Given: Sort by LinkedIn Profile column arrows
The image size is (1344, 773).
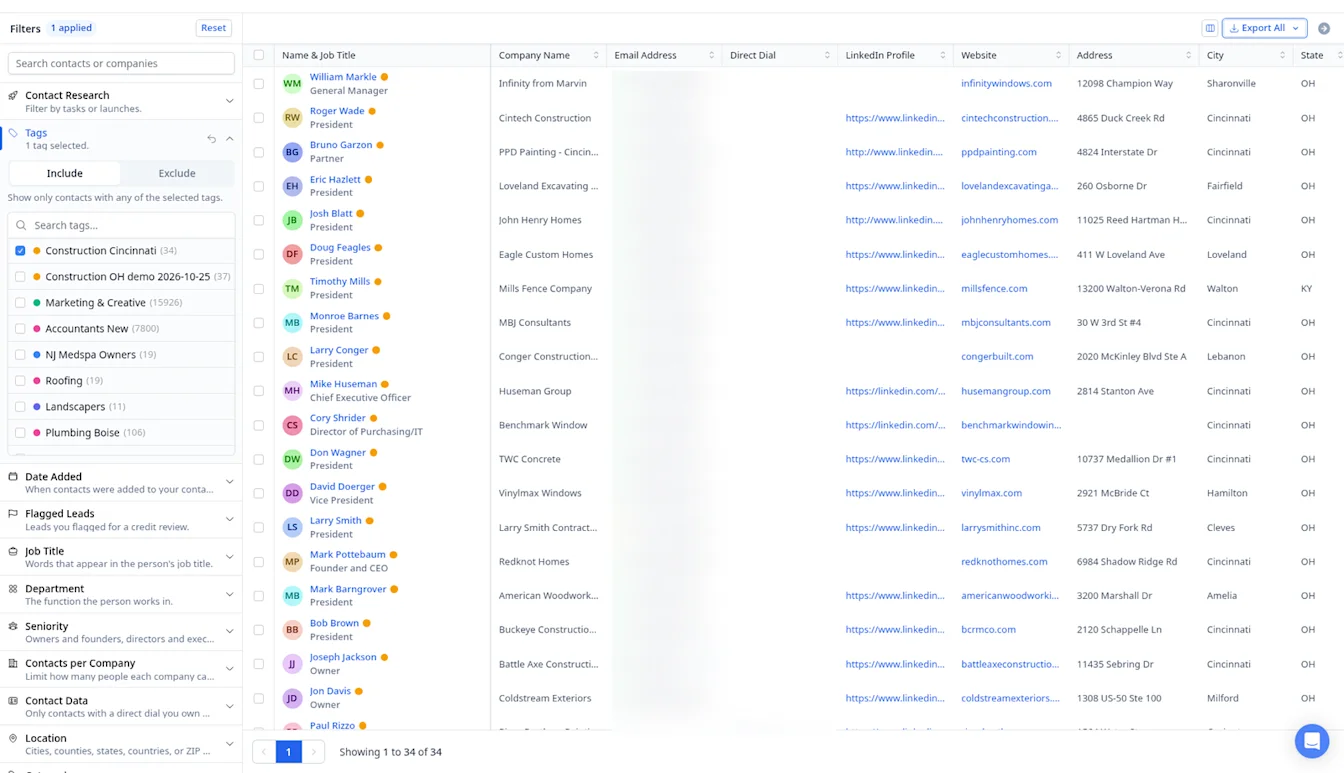Looking at the screenshot, I should 943,55.
